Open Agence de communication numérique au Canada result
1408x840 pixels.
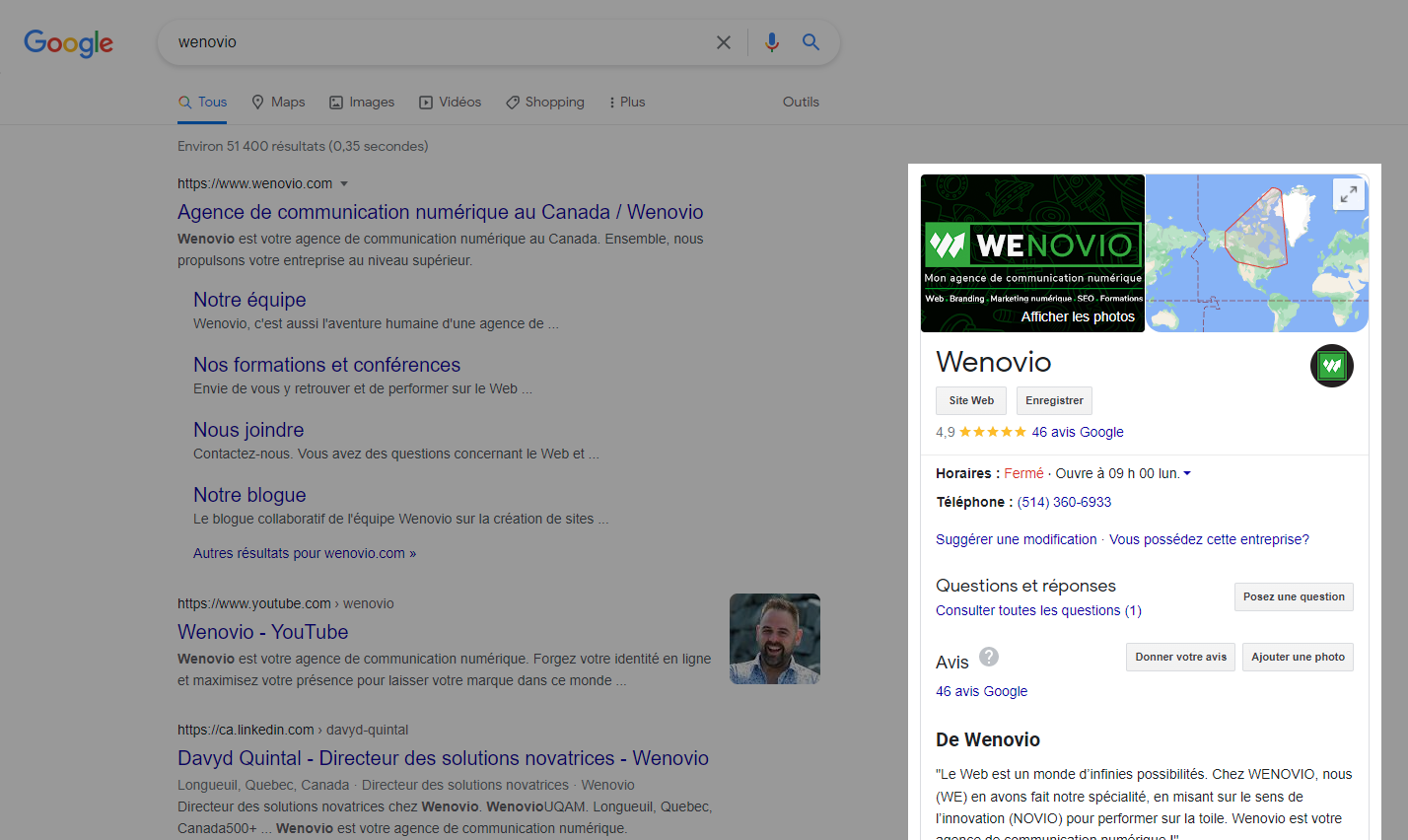[441, 212]
